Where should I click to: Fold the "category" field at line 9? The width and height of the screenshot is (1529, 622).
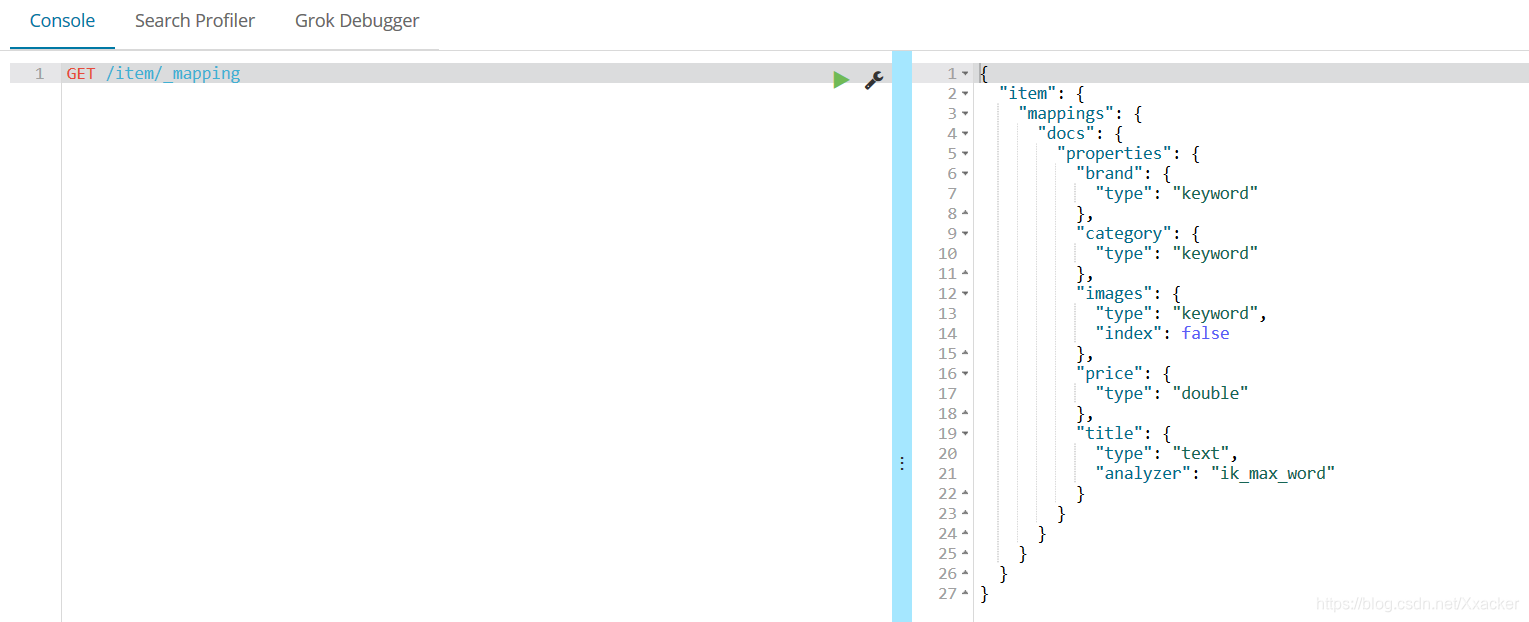[965, 234]
